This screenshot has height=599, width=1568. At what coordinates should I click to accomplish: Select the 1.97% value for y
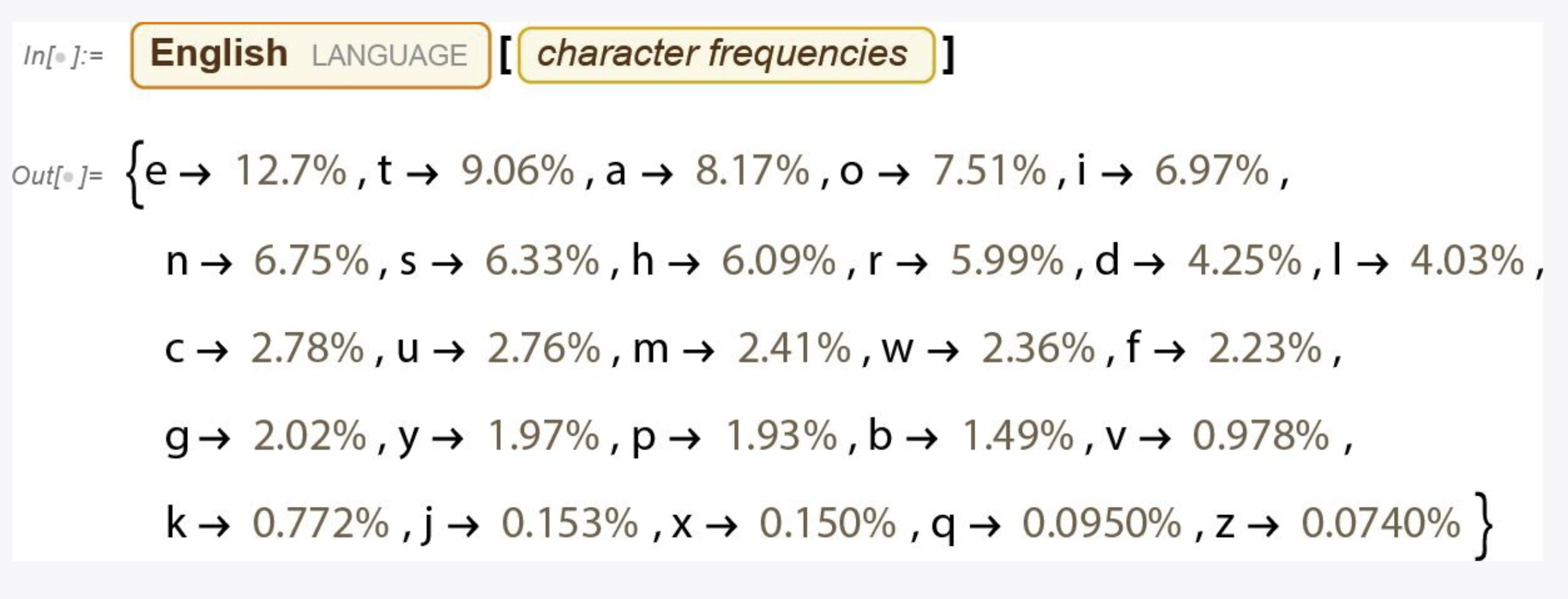(543, 436)
